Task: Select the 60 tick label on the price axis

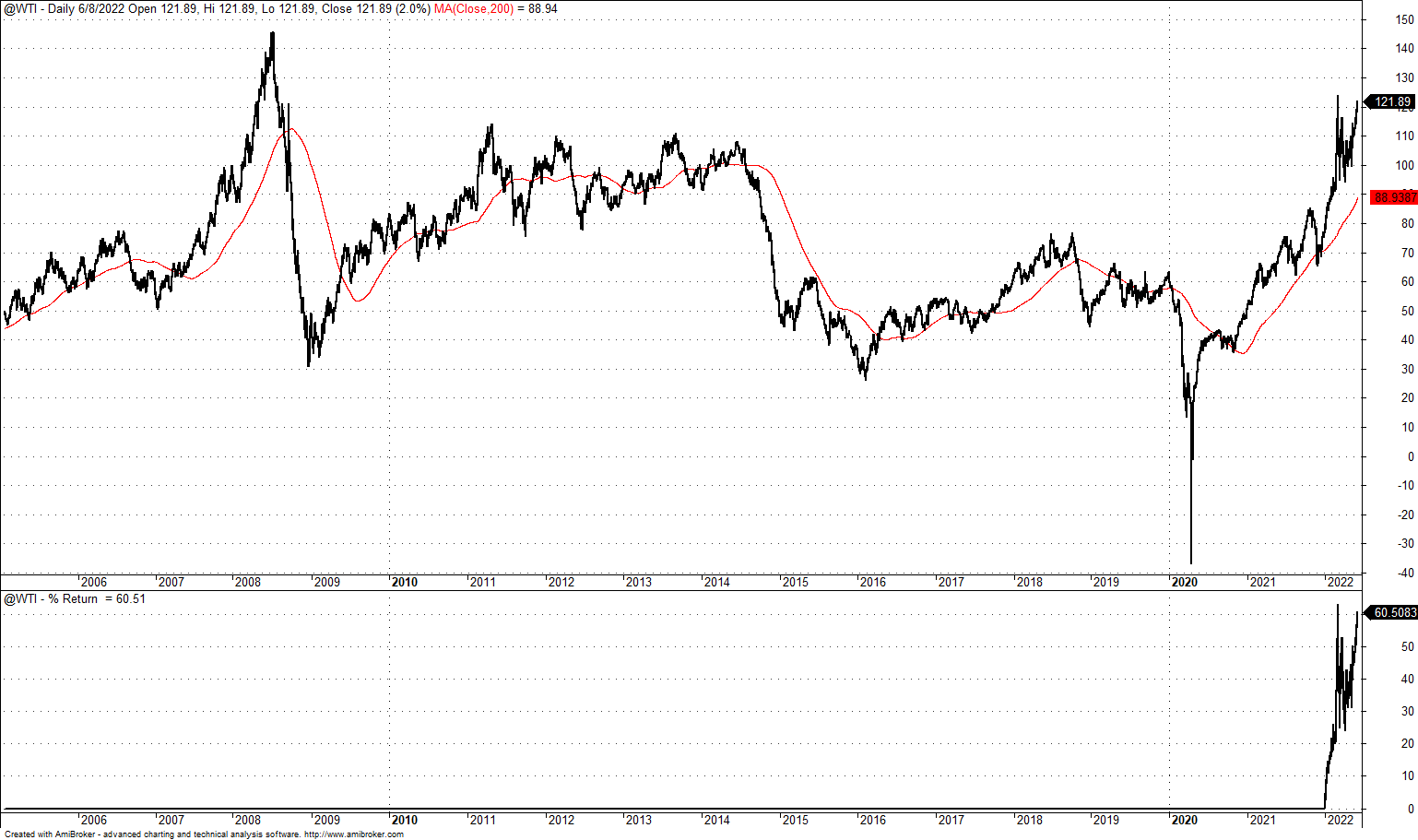Action: (x=1408, y=282)
